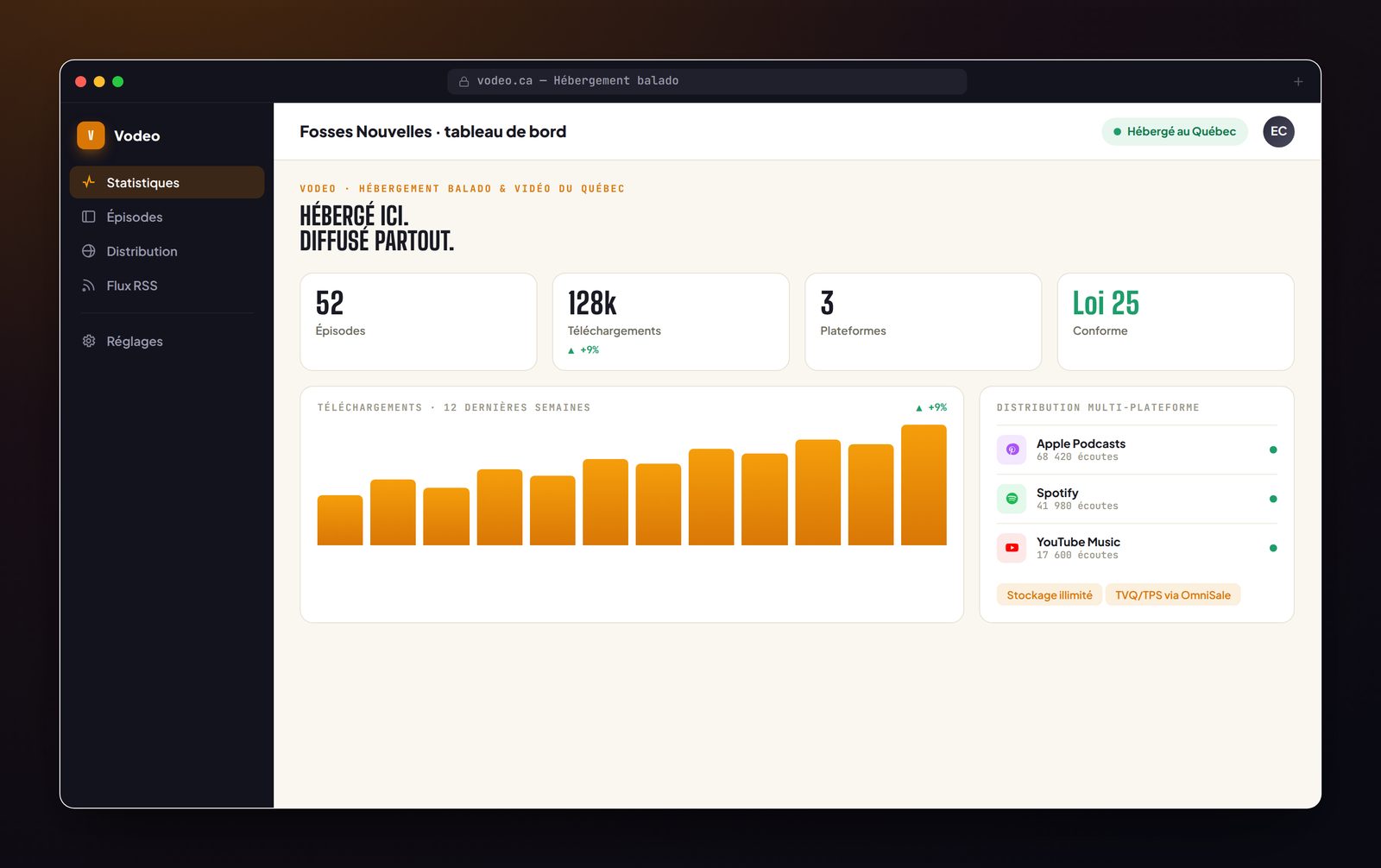Viewport: 1381px width, 868px height.
Task: Select Flux RSS in the sidebar
Action: (x=167, y=286)
